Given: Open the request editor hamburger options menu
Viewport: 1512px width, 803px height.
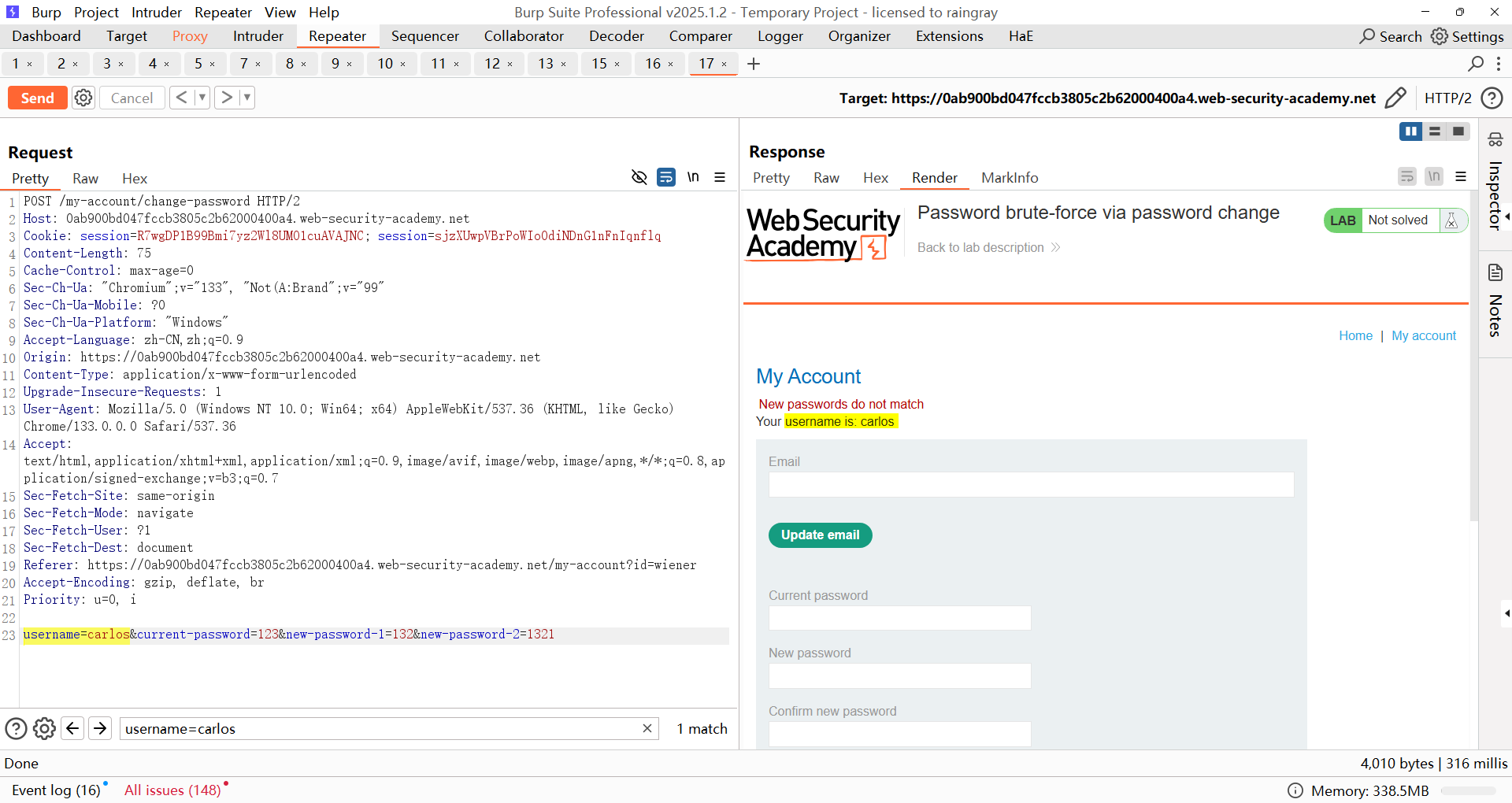Looking at the screenshot, I should pos(720,178).
